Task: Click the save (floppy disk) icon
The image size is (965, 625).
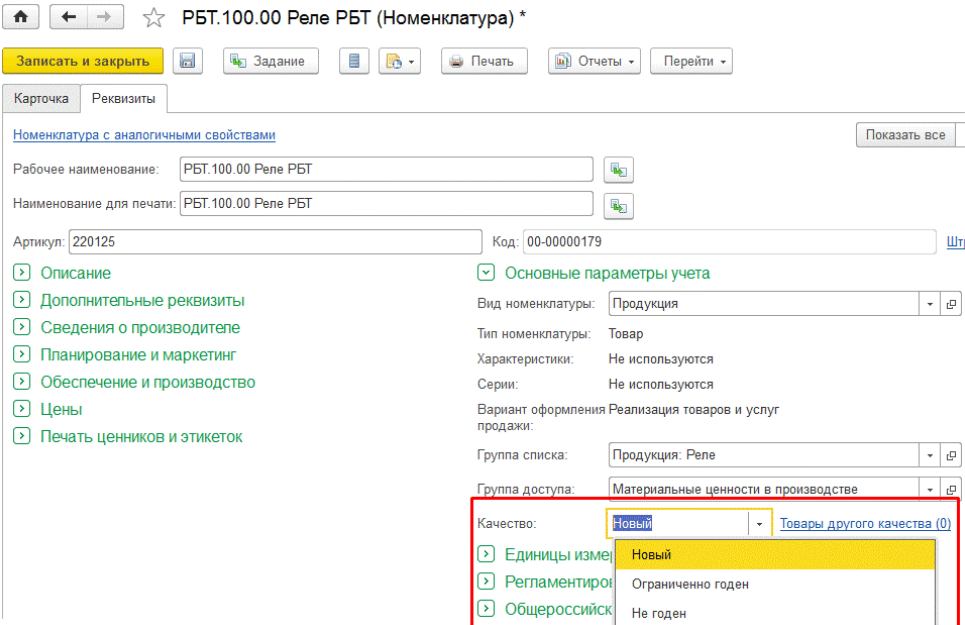Action: point(187,60)
